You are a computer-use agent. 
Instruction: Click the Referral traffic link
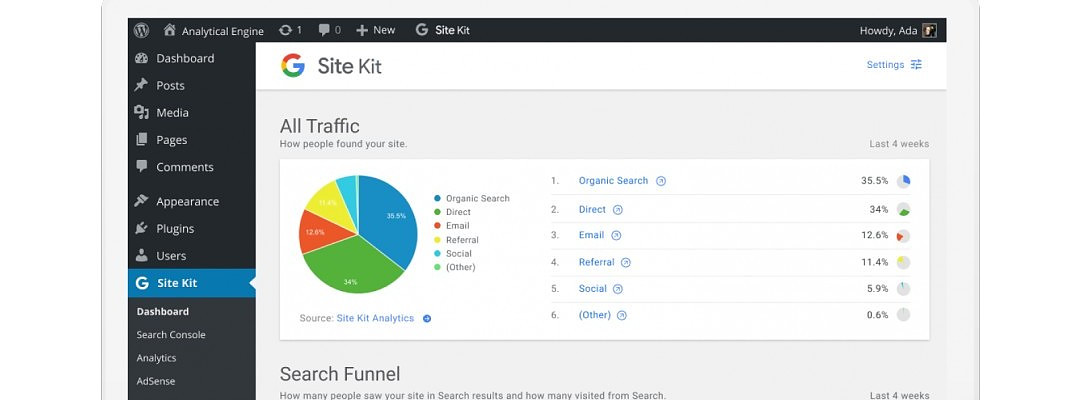[596, 263]
